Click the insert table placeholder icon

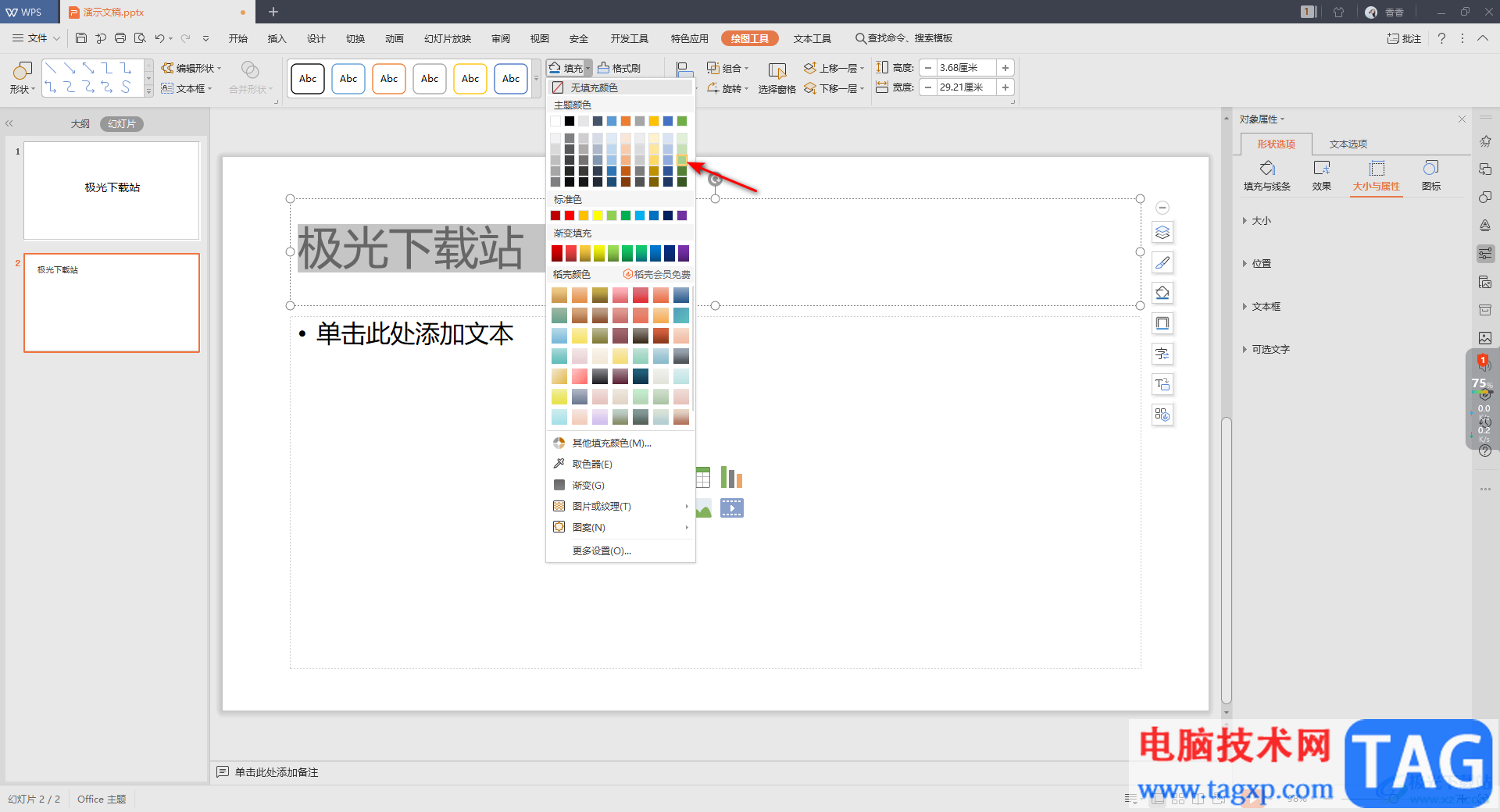pyautogui.click(x=703, y=478)
